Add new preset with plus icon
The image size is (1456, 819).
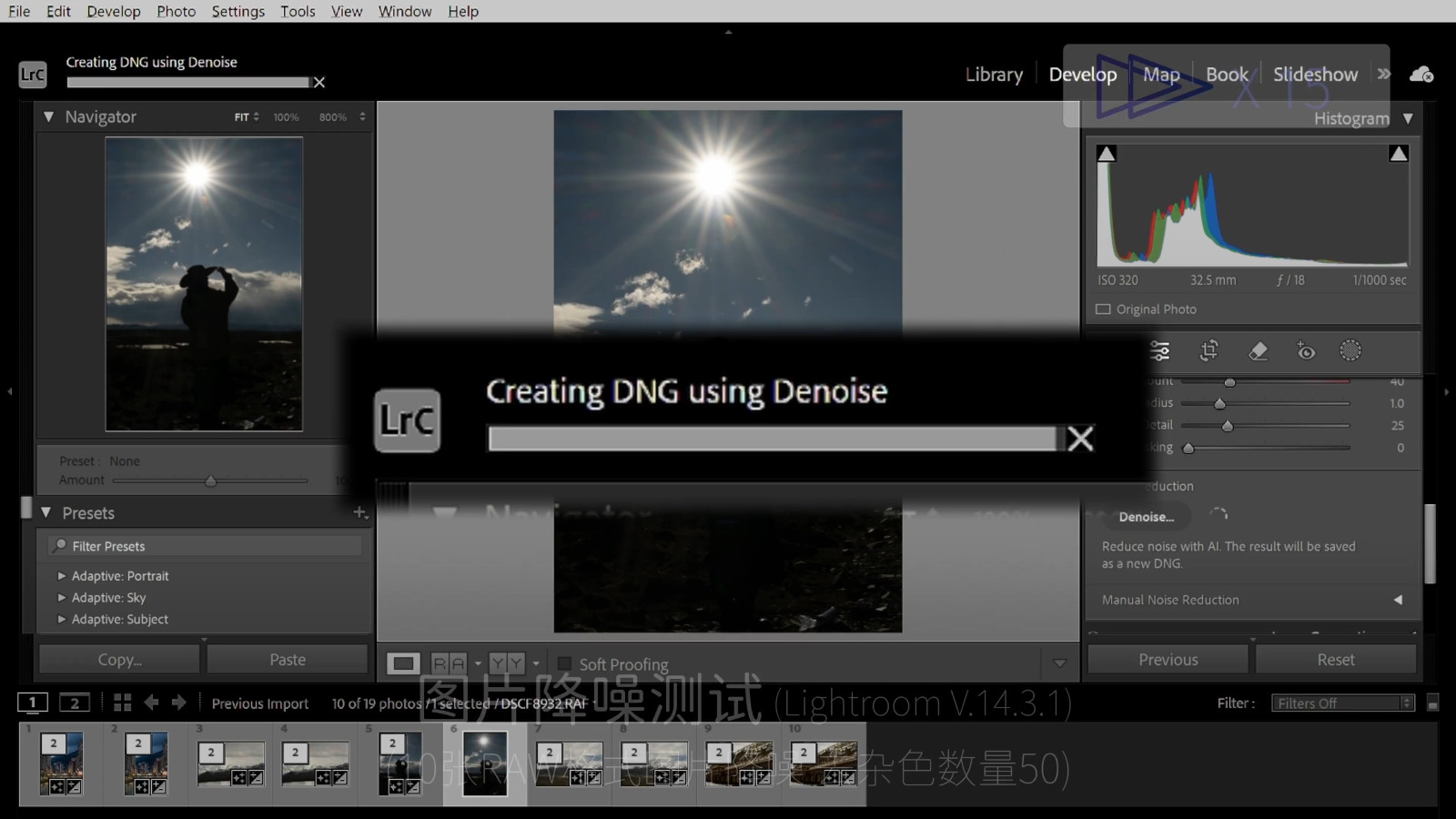tap(359, 512)
